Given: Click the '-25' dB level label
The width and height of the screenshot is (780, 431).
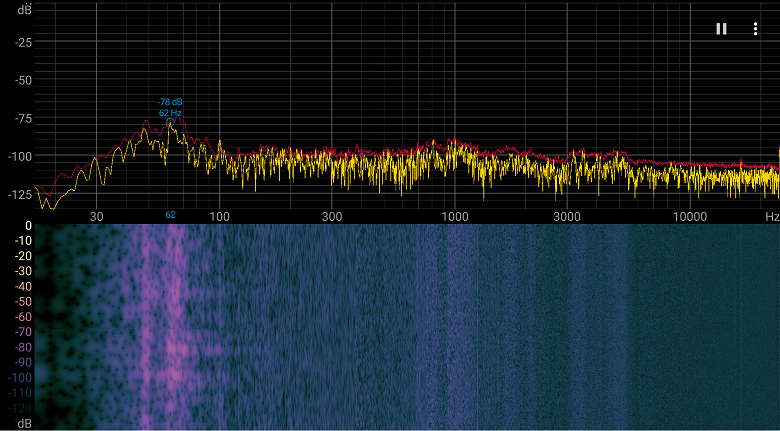Looking at the screenshot, I should click(23, 43).
